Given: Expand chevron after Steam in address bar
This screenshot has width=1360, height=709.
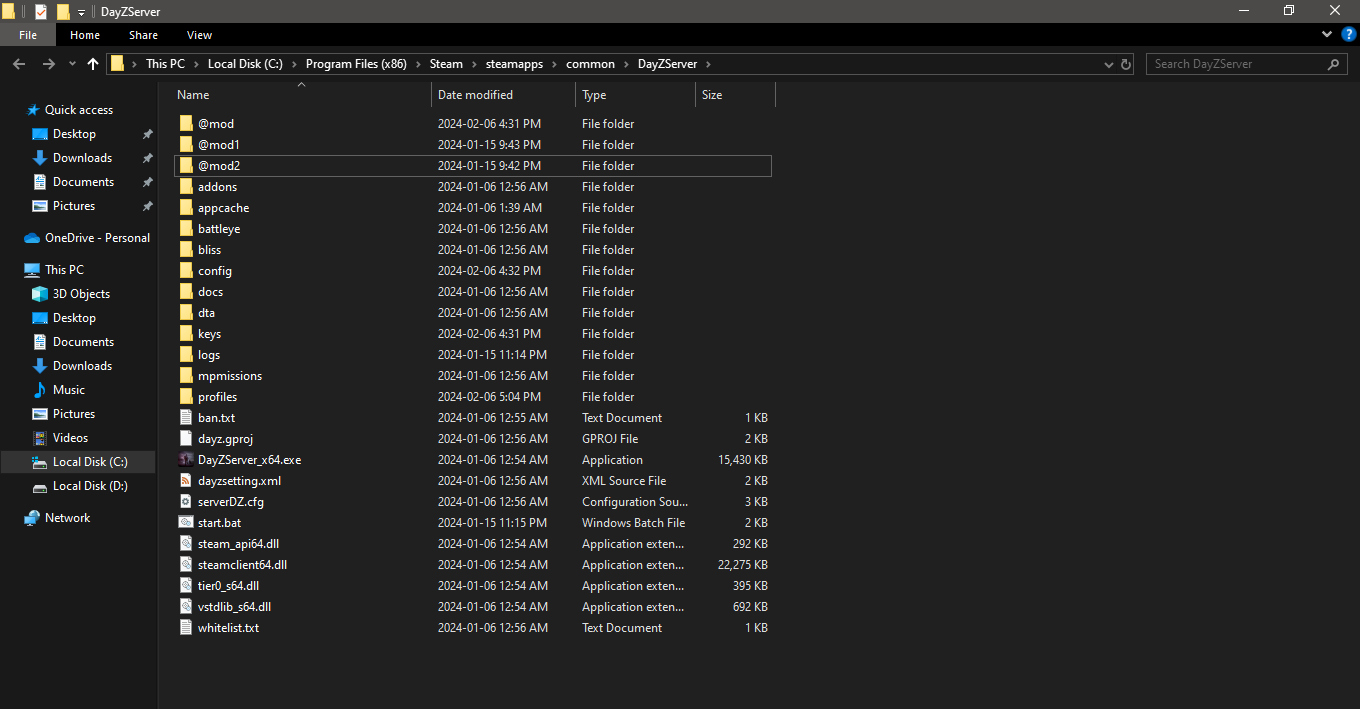Looking at the screenshot, I should (475, 64).
